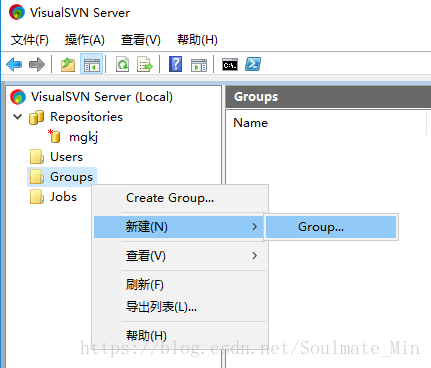
Task: Click the Export List toolbar icon
Action: tap(145, 64)
